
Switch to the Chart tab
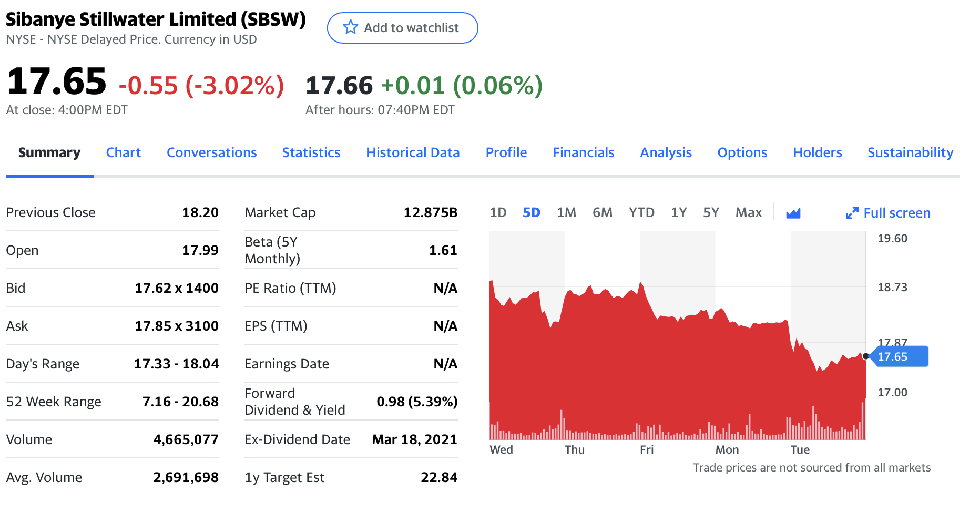[123, 152]
